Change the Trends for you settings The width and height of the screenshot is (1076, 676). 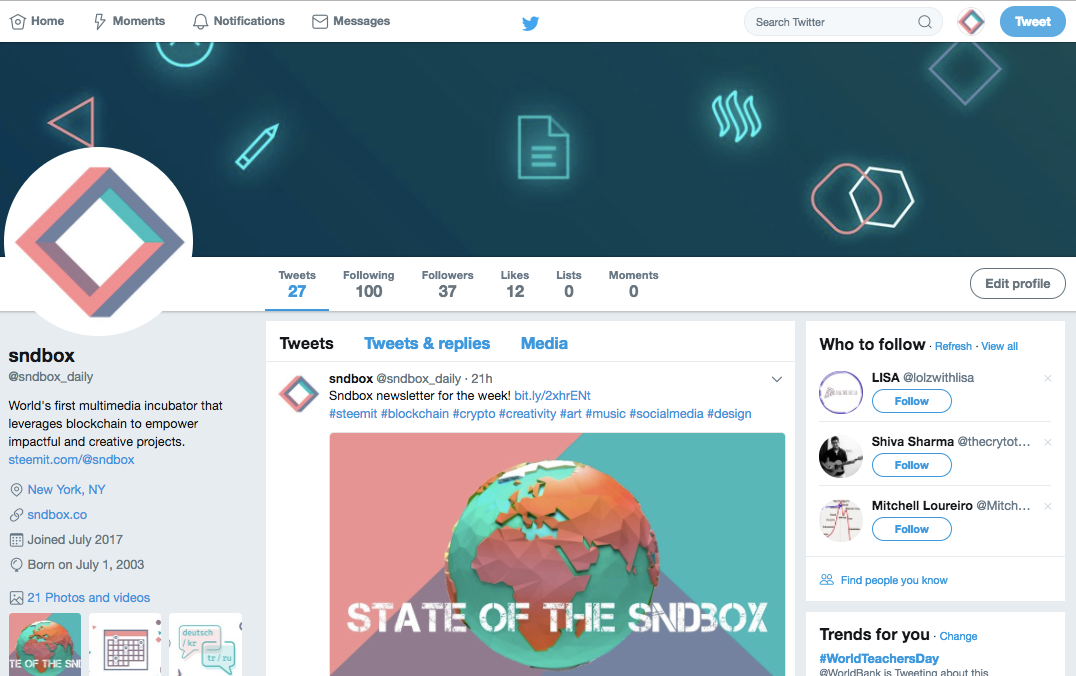pos(958,636)
